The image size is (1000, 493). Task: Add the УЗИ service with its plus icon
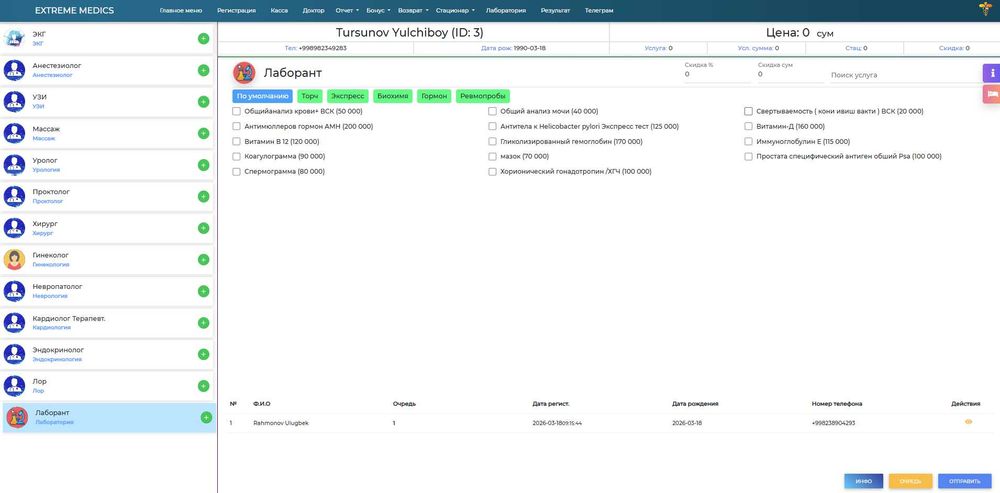pos(203,102)
